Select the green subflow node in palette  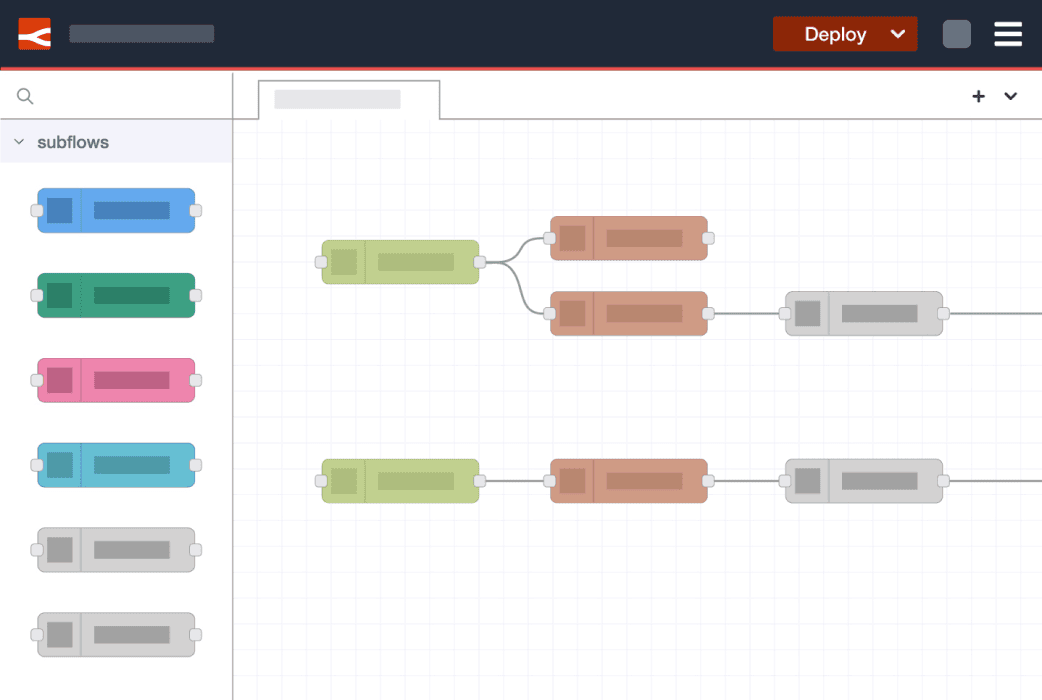click(x=116, y=295)
